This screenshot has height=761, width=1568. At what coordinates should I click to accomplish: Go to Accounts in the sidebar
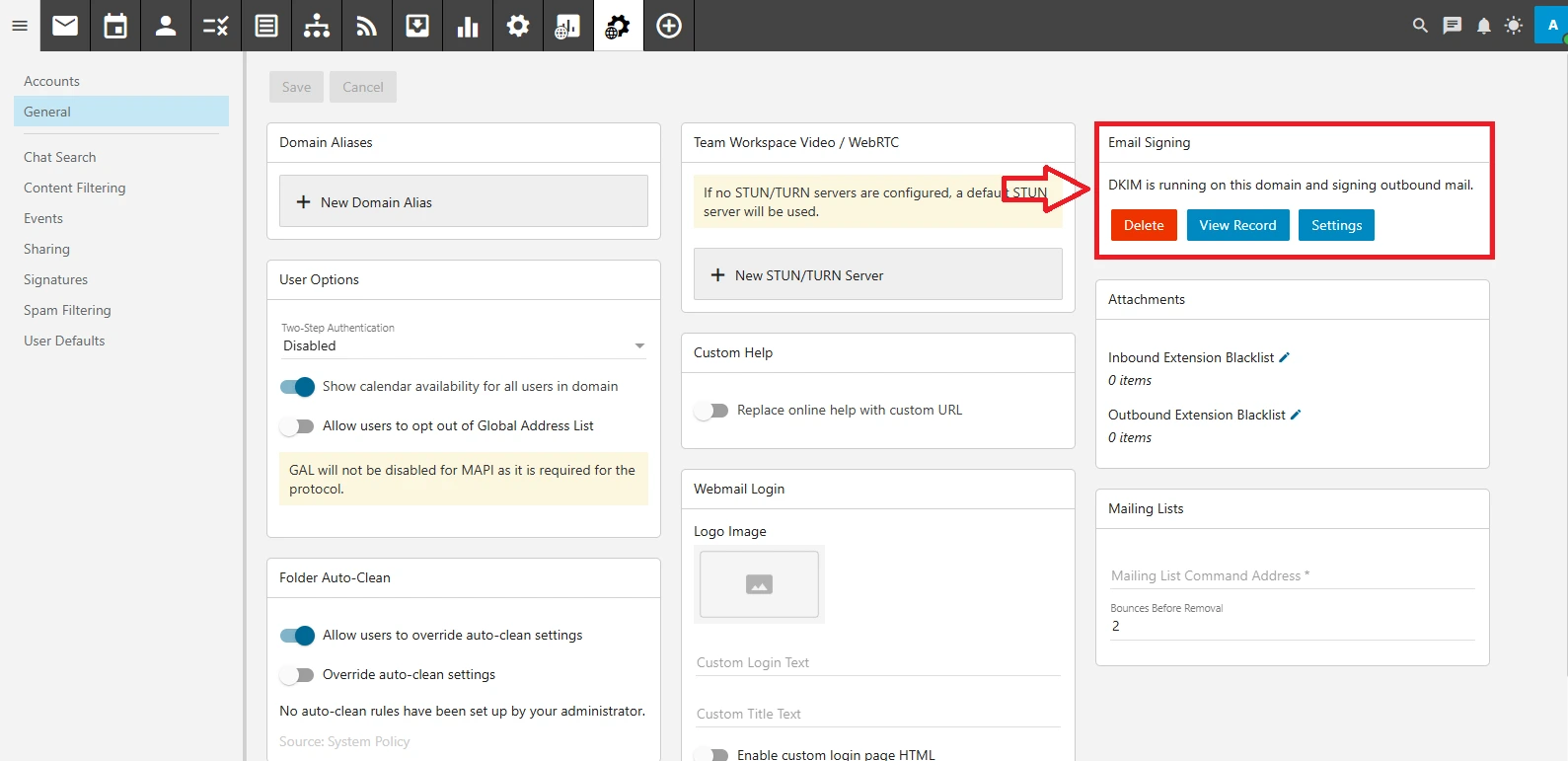(51, 81)
